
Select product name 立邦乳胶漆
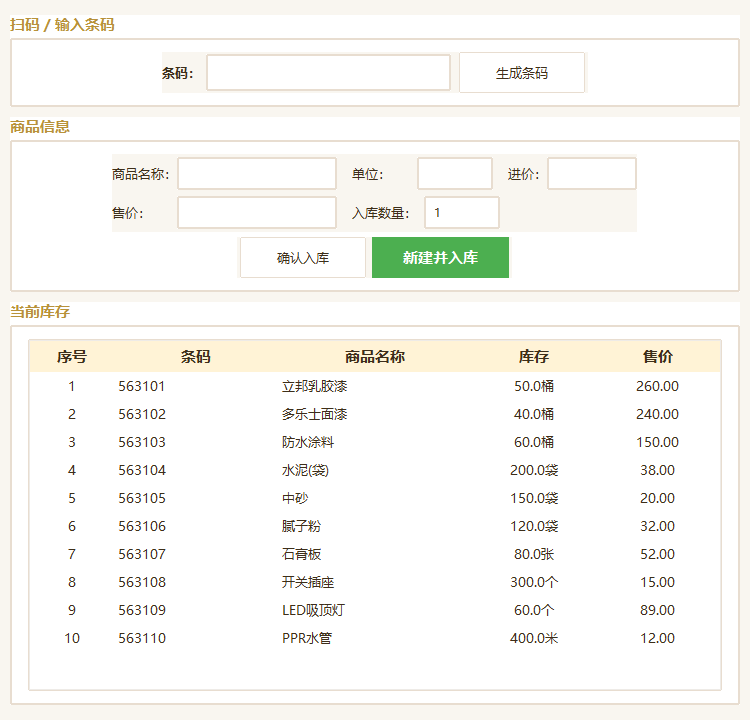314,386
